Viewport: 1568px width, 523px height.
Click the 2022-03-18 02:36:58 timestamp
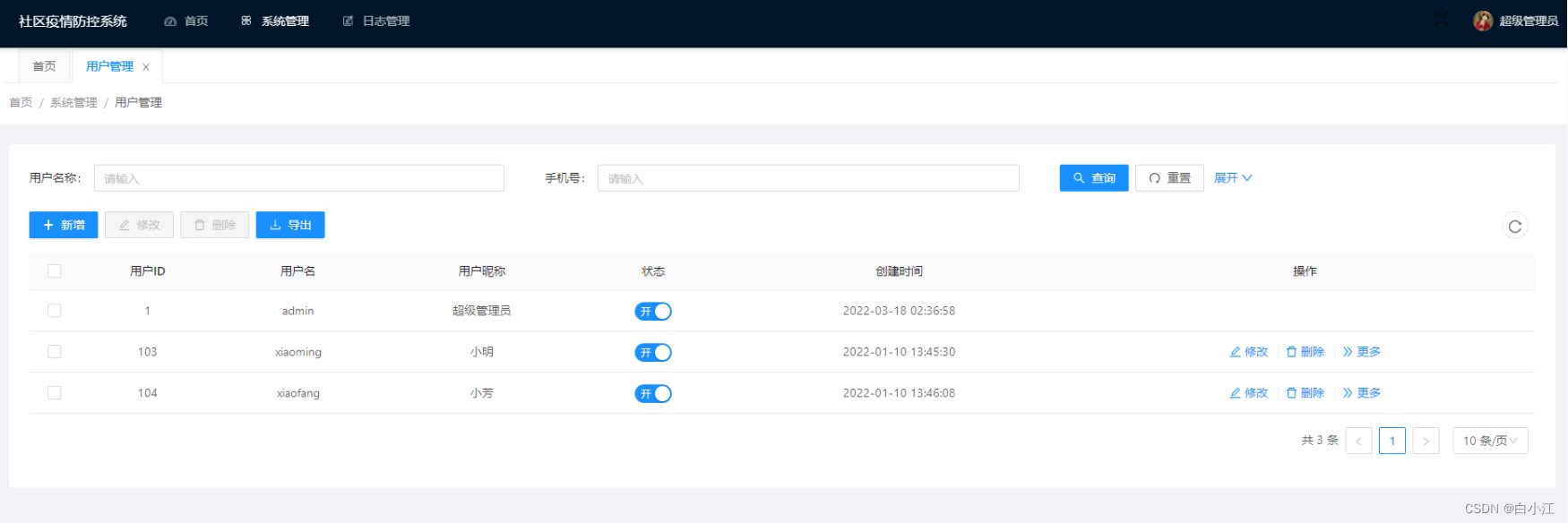[900, 311]
